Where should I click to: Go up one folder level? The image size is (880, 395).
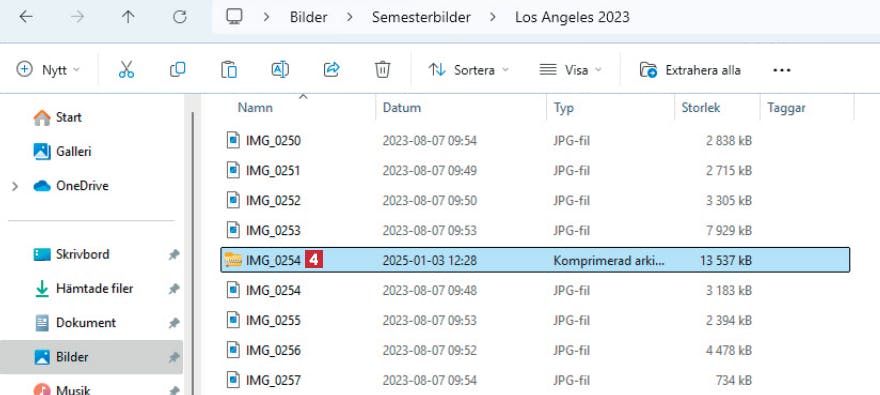(x=128, y=17)
